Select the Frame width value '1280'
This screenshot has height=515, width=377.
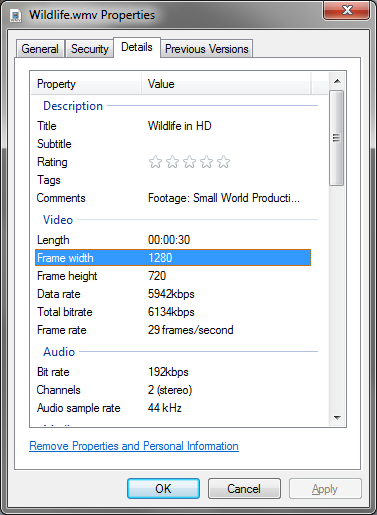coord(160,258)
